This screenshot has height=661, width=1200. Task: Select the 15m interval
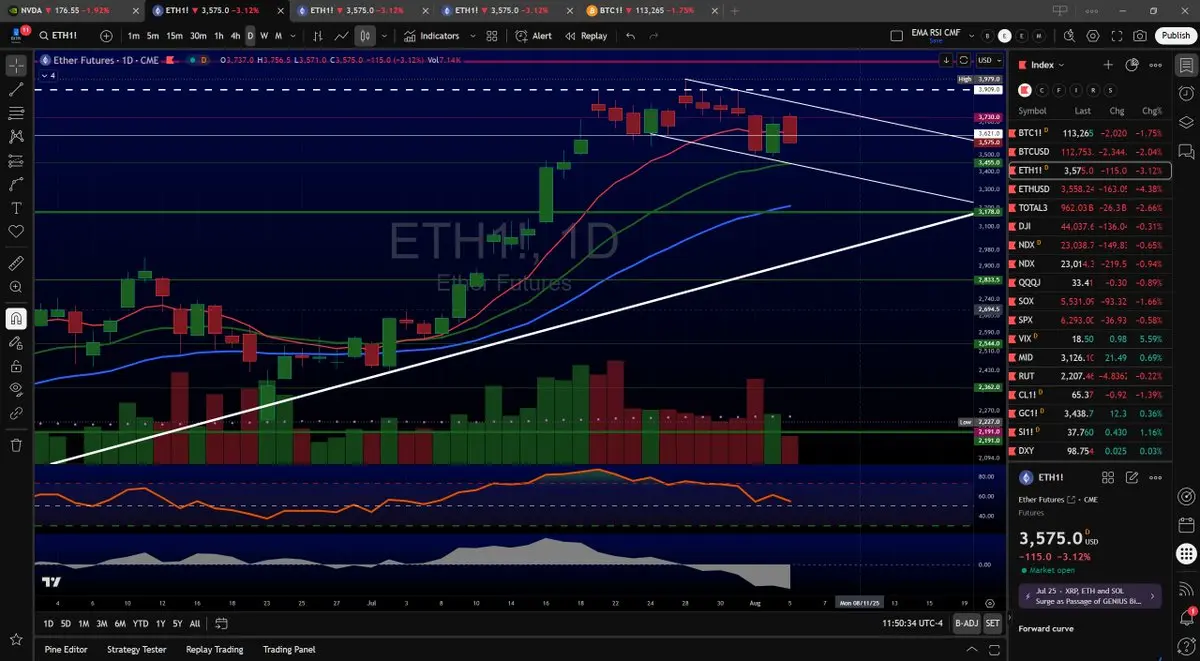[x=174, y=36]
